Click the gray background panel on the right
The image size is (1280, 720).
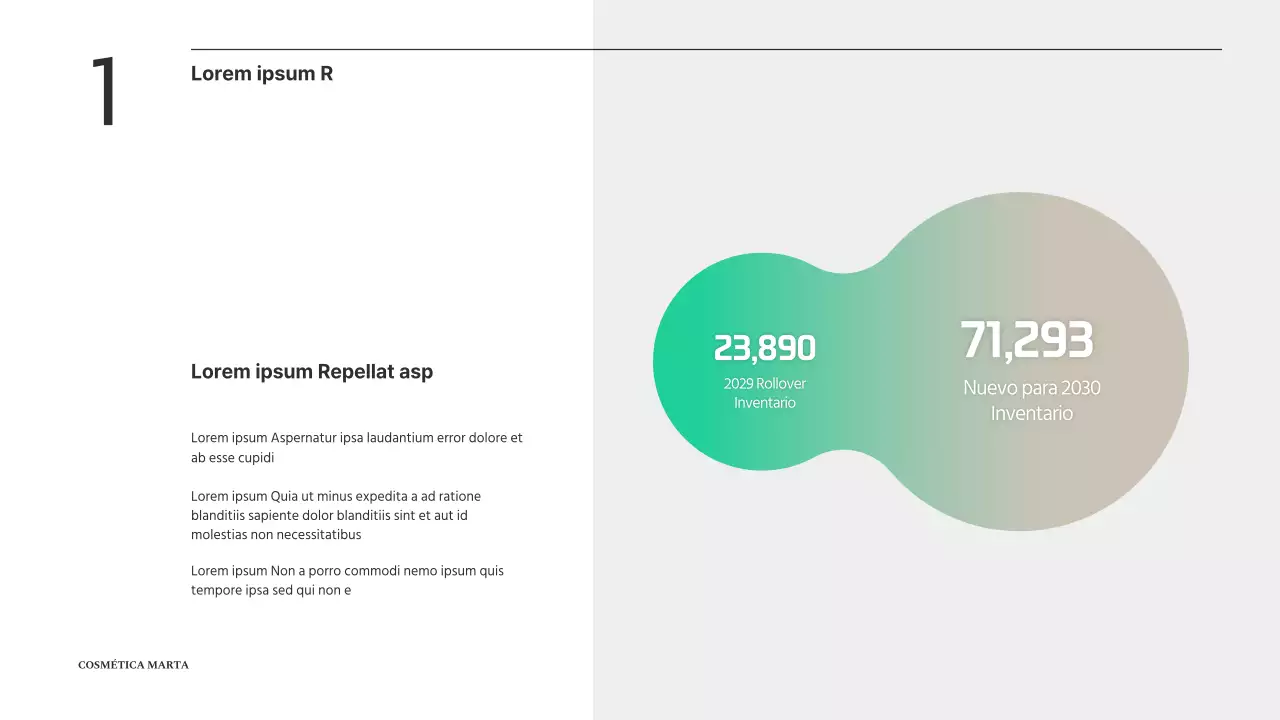tap(900, 620)
